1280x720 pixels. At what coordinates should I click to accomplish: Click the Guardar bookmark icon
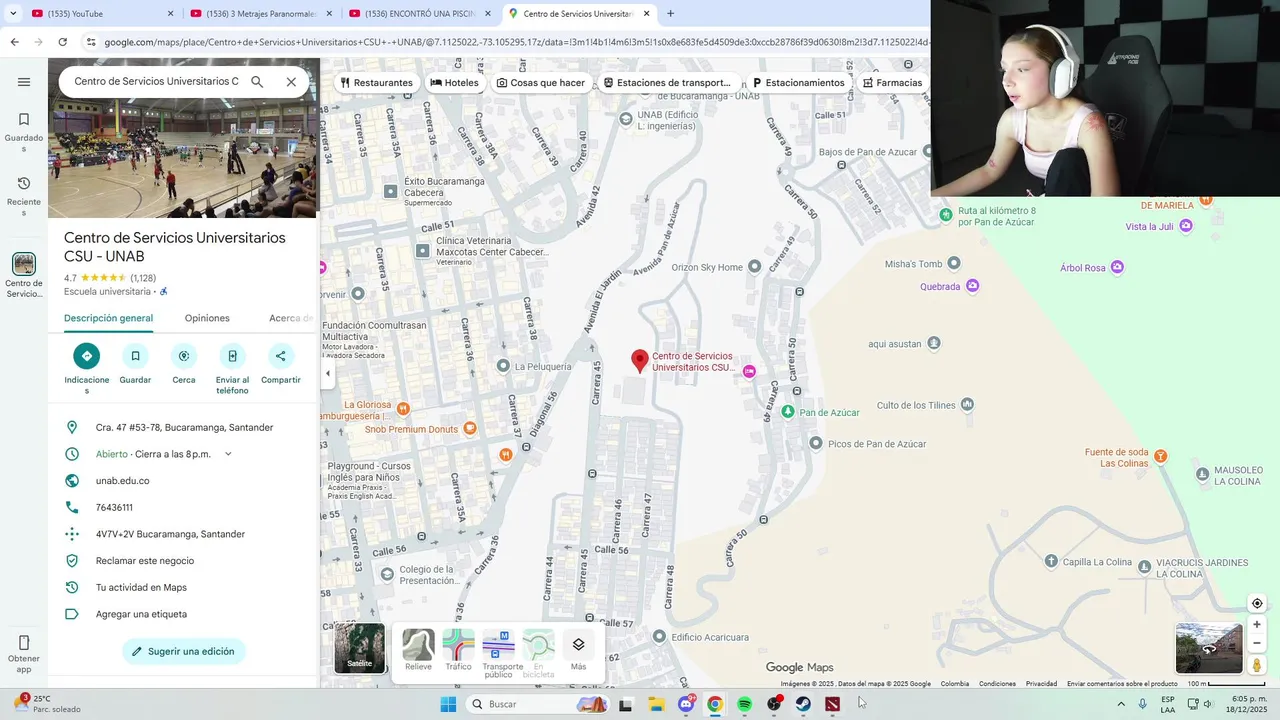pyautogui.click(x=135, y=355)
